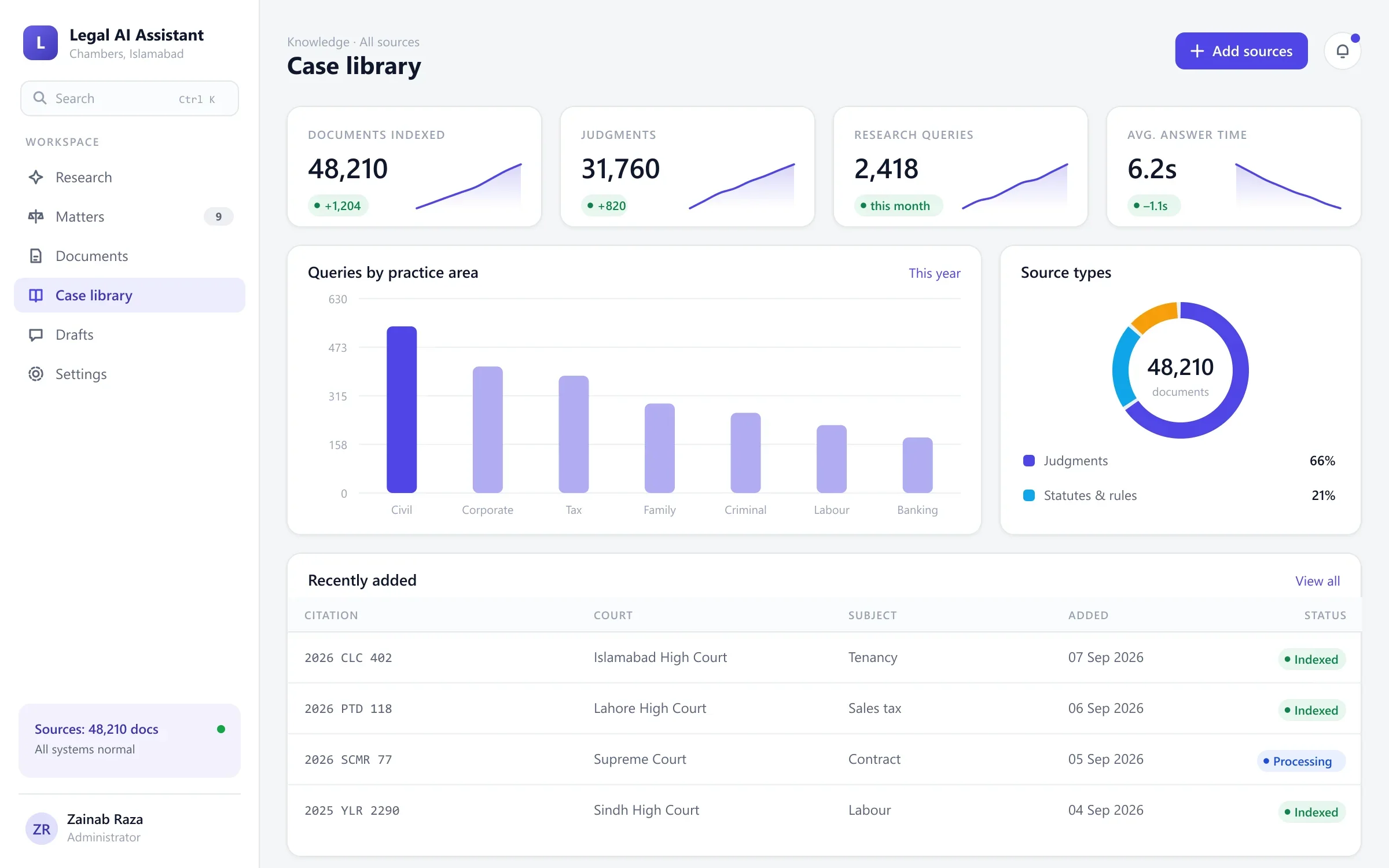Click the Statutes & rules blue swatch
This screenshot has height=868, width=1389.
(x=1029, y=495)
